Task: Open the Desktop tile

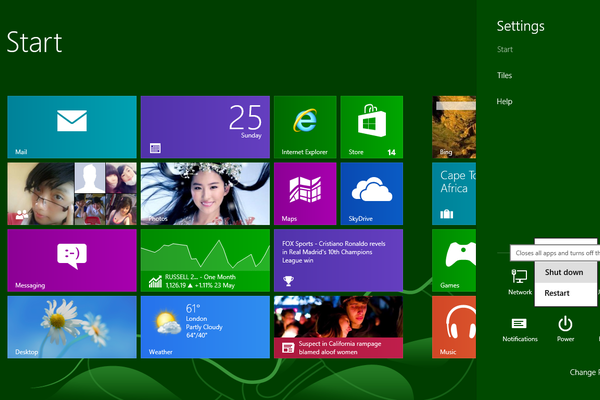Action: click(x=72, y=327)
